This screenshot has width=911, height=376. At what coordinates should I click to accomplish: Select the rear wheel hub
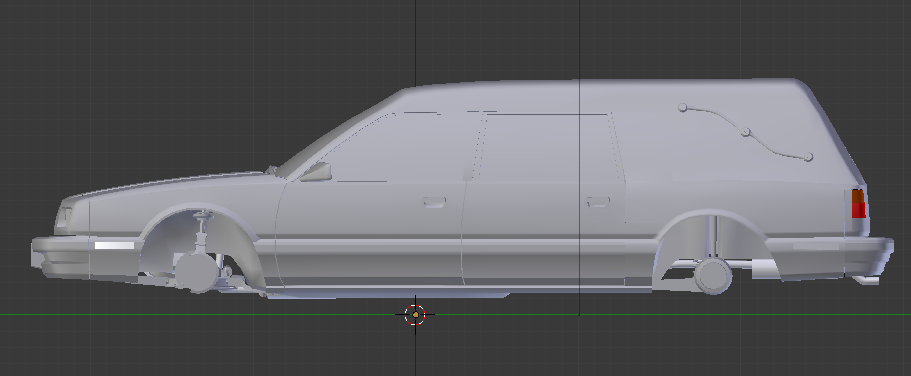coord(713,275)
